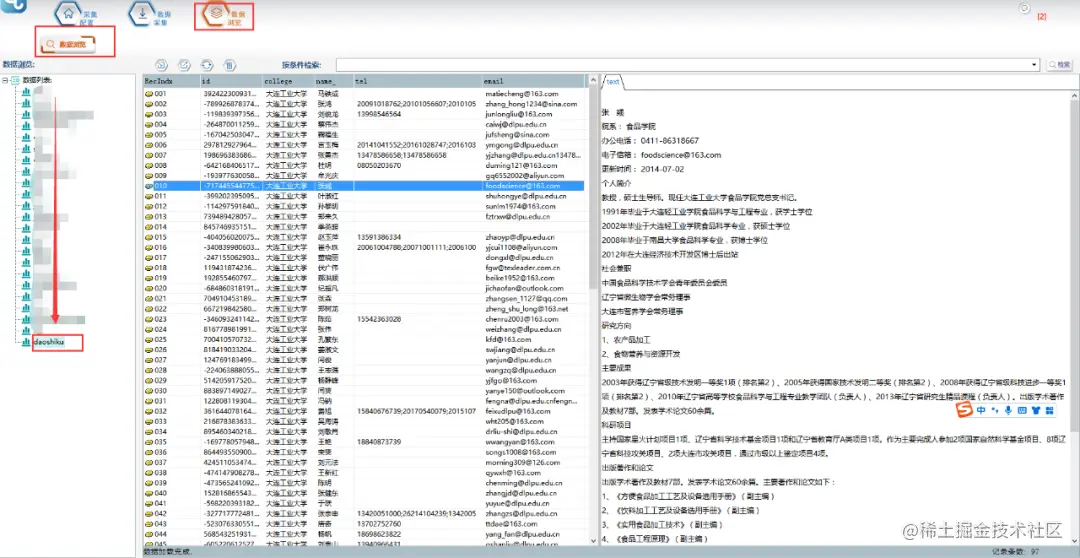
Task: Click tel cell 13702752760
Action: point(380,524)
